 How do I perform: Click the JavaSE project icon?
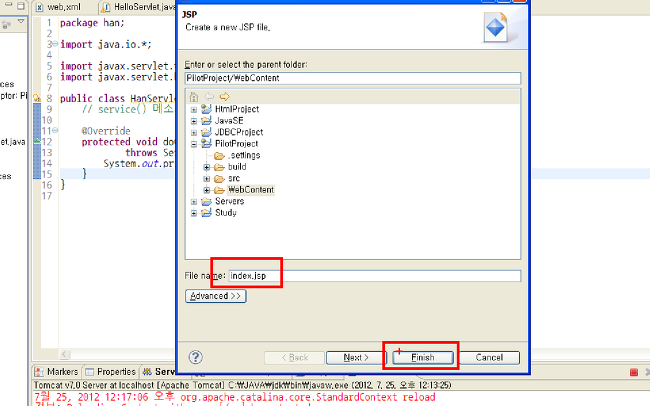pyautogui.click(x=206, y=121)
